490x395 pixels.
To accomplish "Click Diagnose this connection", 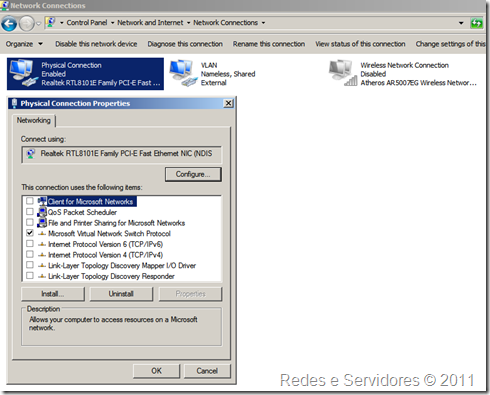I will coord(185,44).
